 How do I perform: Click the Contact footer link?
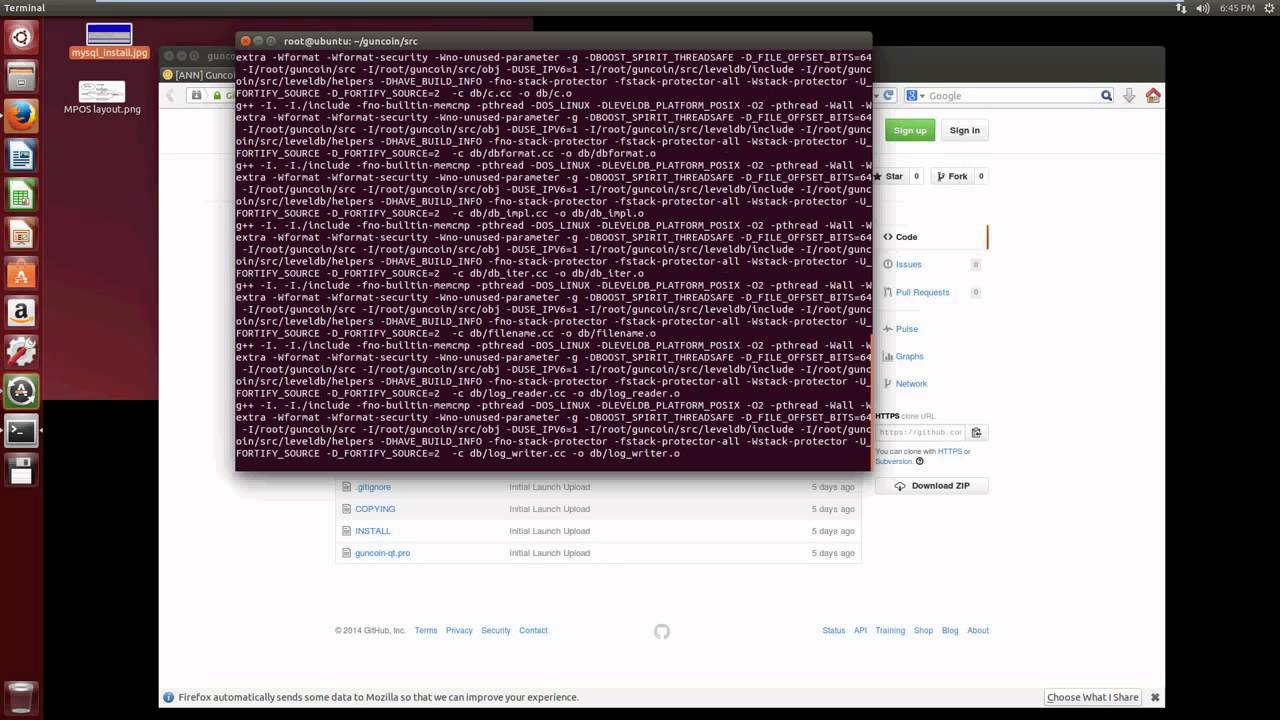[x=533, y=630]
